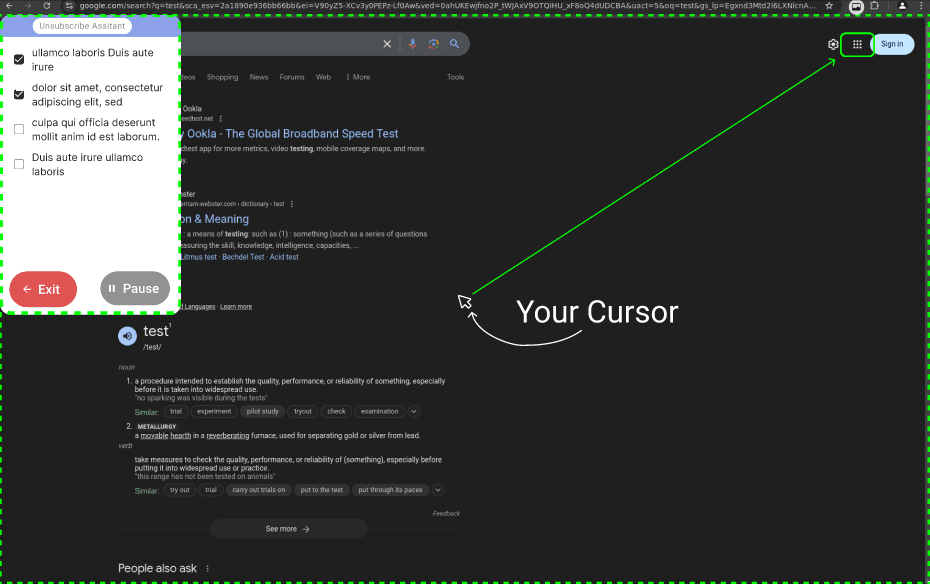Play pronunciation audio for 'test'

pos(127,335)
